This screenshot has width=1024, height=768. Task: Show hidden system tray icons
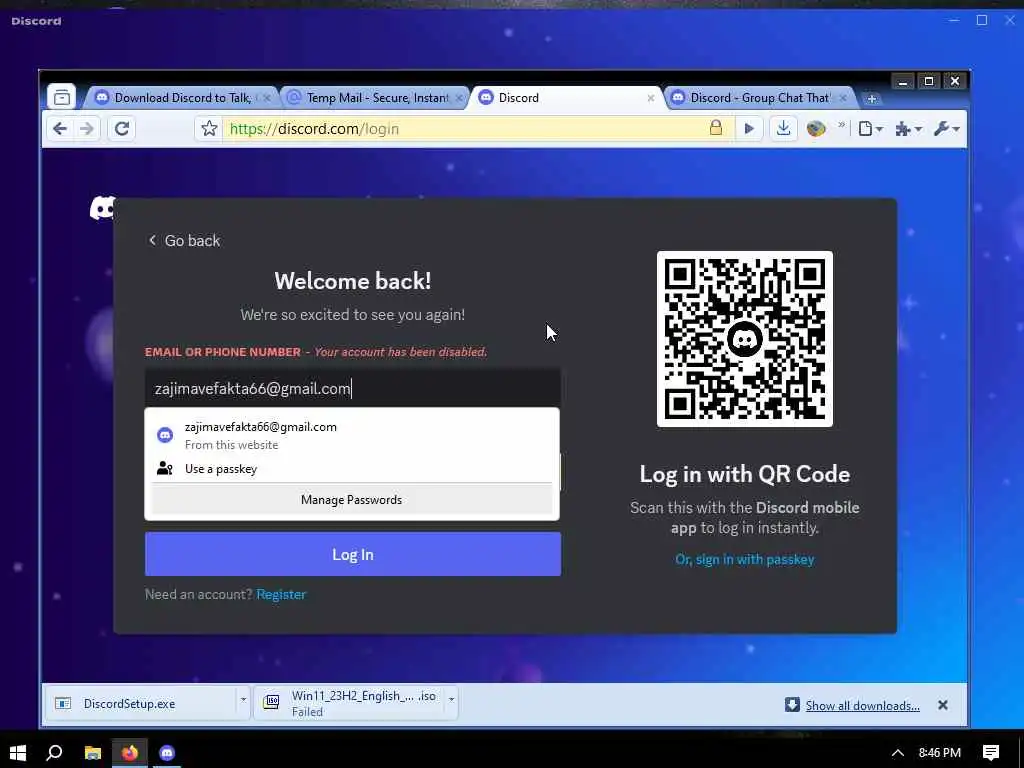[x=898, y=753]
